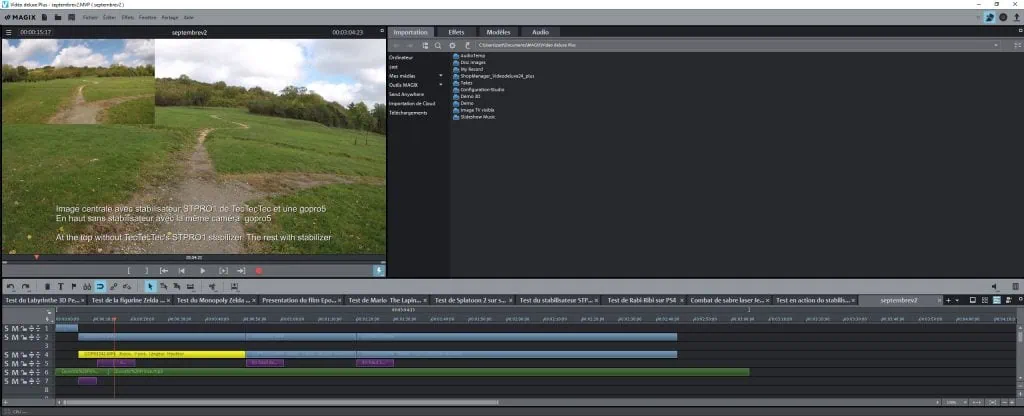1024x416 pixels.
Task: Mute track 5 with M button
Action: click(15, 363)
